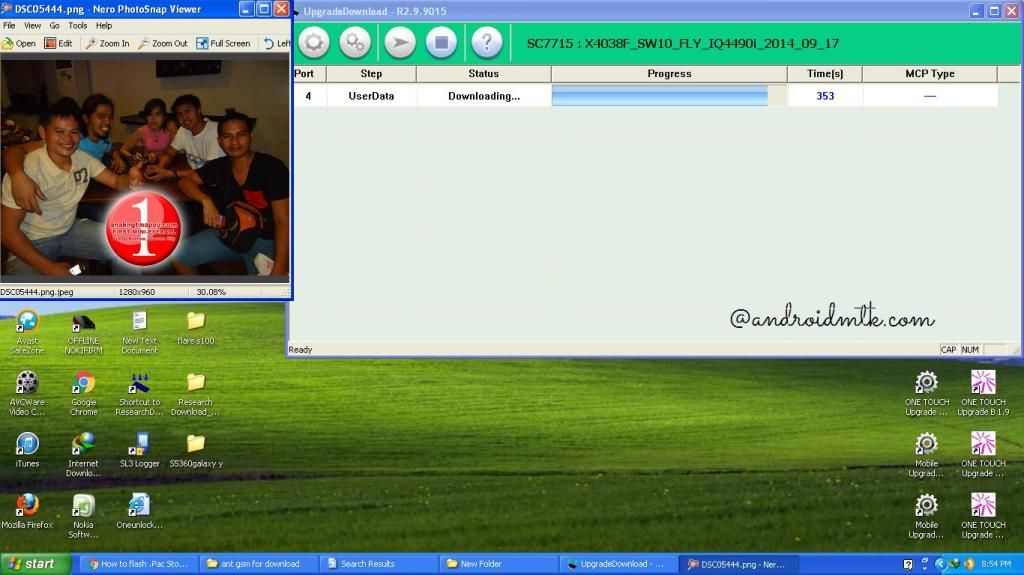1024x575 pixels.
Task: Stop the download with the square button
Action: 441,43
